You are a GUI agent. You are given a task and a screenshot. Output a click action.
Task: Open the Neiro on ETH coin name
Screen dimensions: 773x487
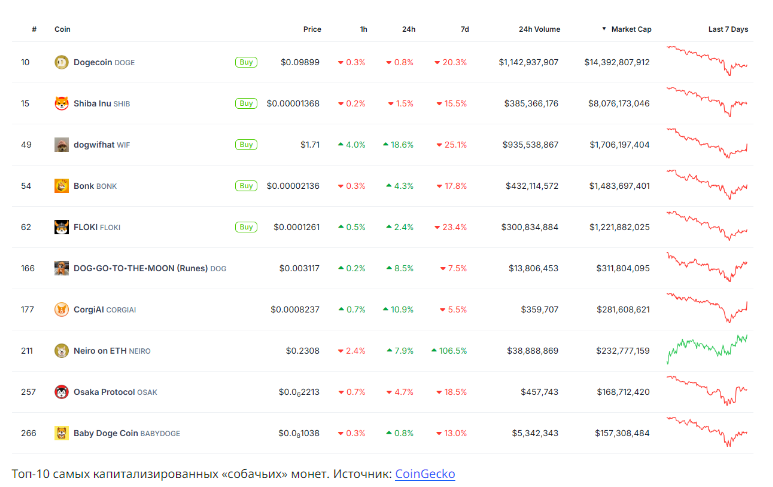112,350
